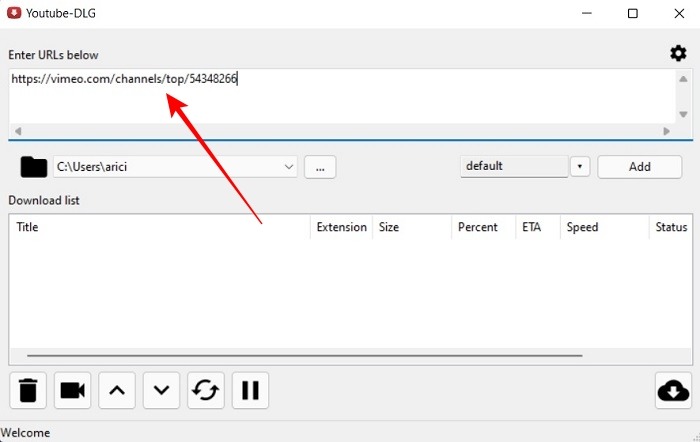700x442 pixels.
Task: Expand the C:\Users\arici path dropdown
Action: tap(289, 167)
